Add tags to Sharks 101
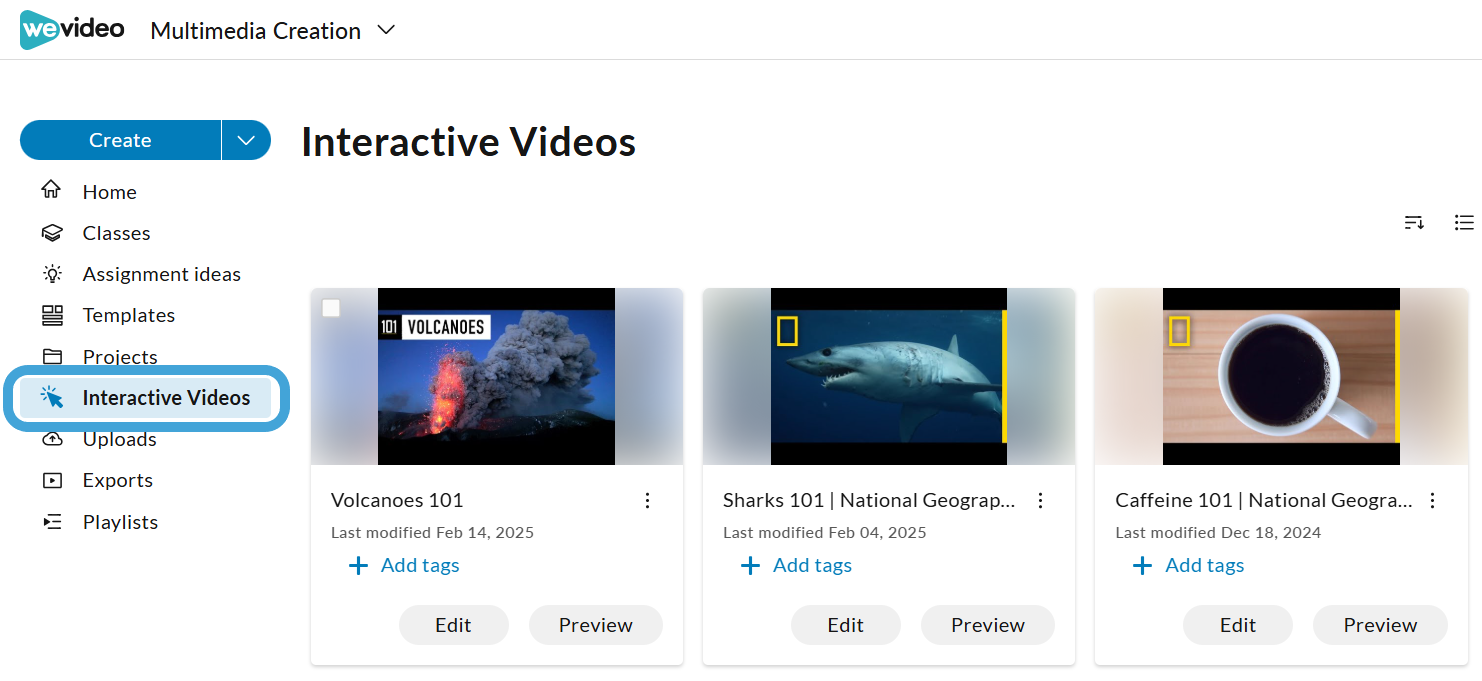 tap(796, 565)
